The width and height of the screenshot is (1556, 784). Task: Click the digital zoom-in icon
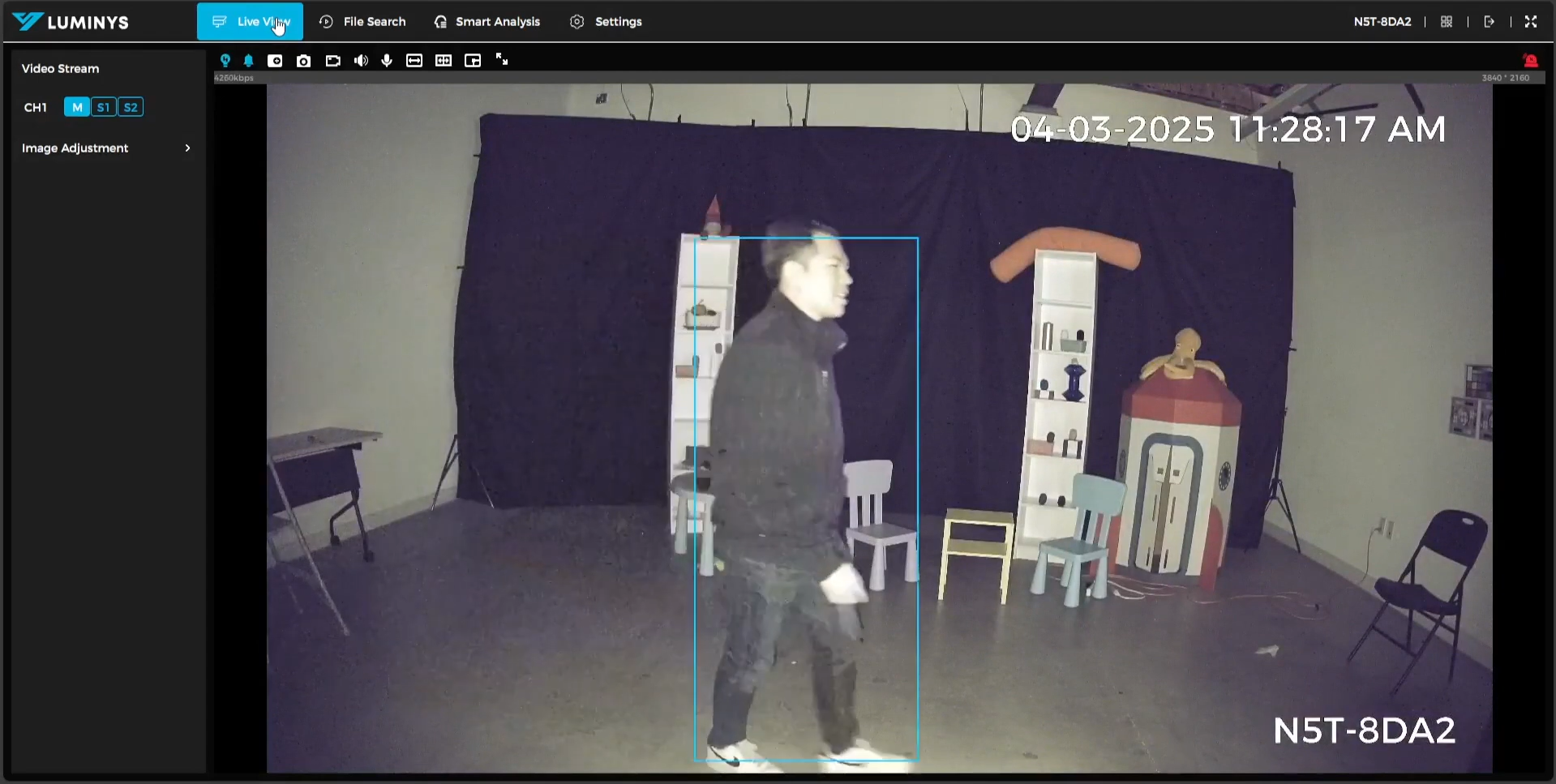275,61
